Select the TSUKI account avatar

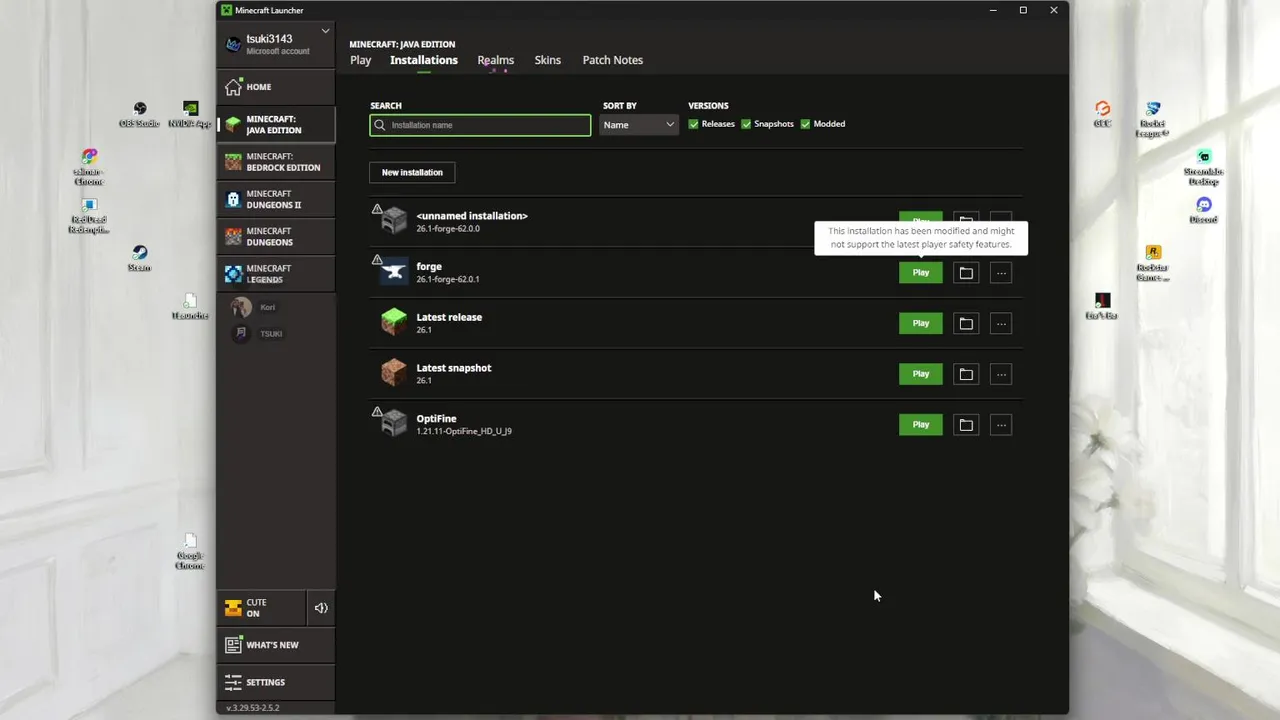click(x=241, y=334)
